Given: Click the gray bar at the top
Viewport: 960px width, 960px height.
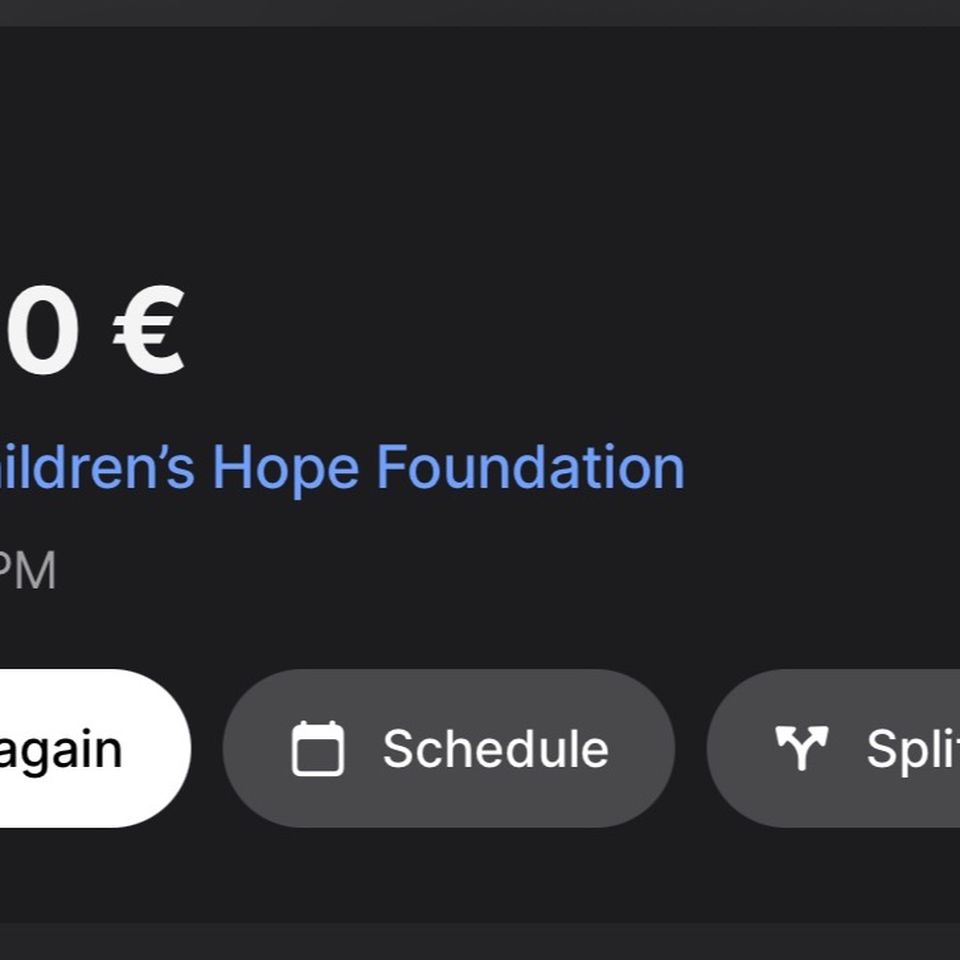Looking at the screenshot, I should [x=480, y=13].
